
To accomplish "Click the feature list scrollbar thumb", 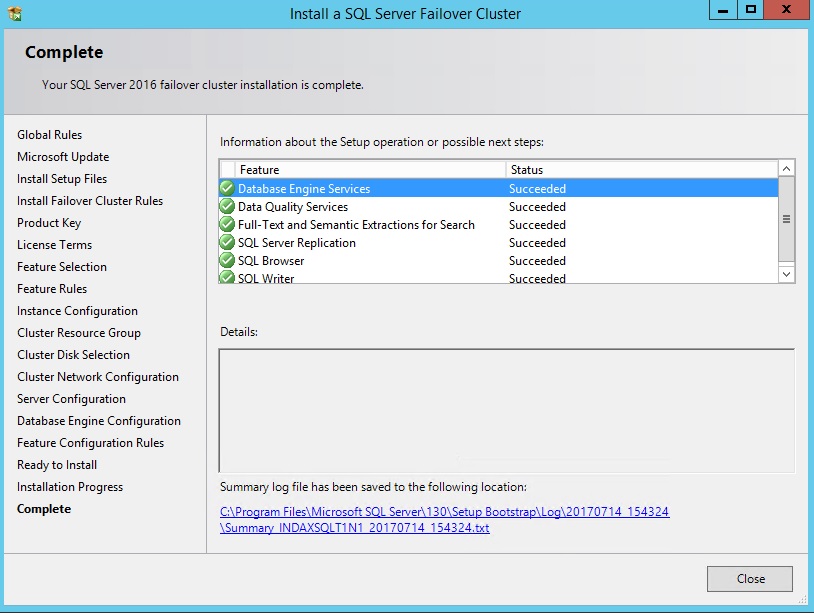I will click(x=786, y=219).
